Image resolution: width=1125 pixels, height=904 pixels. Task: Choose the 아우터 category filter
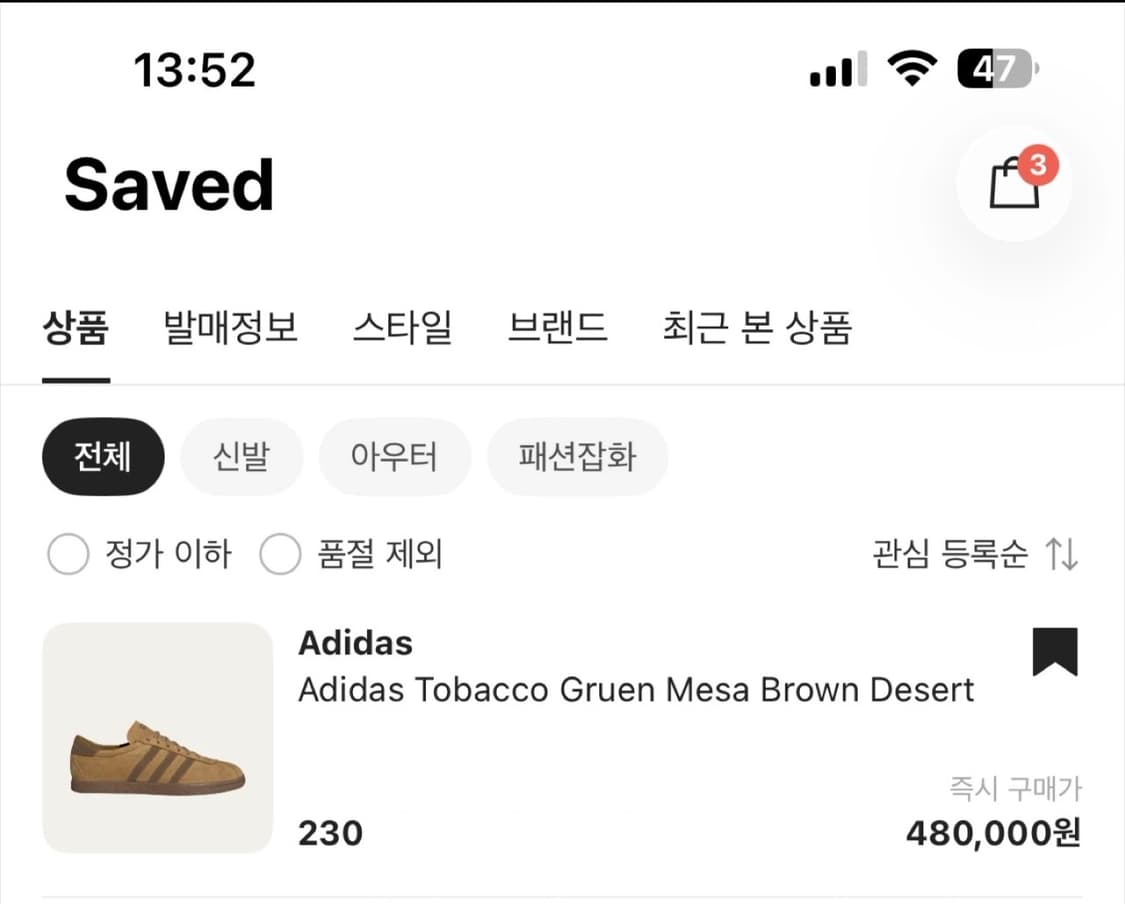pos(395,456)
